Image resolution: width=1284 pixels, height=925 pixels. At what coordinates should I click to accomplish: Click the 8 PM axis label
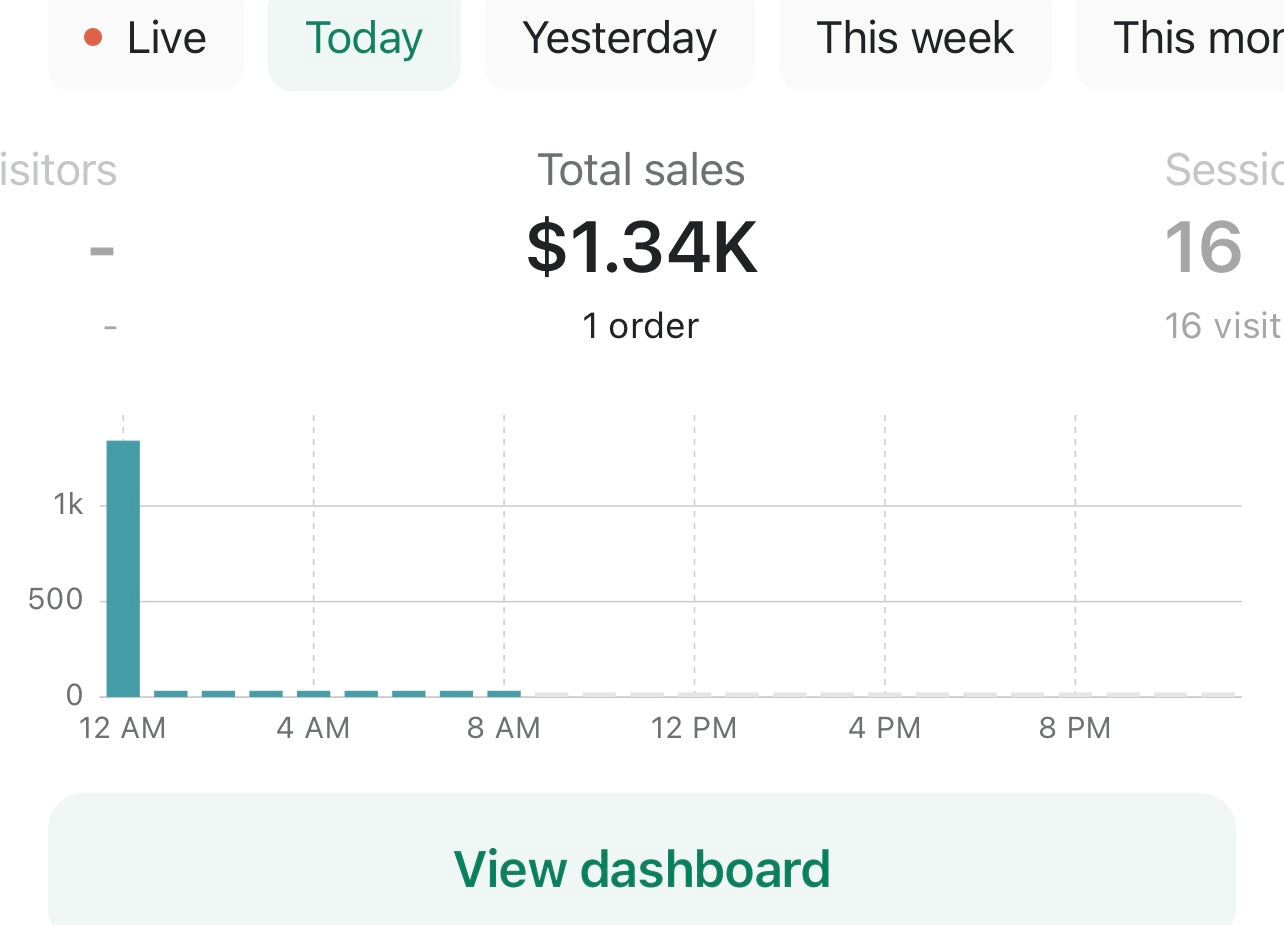[x=1075, y=728]
